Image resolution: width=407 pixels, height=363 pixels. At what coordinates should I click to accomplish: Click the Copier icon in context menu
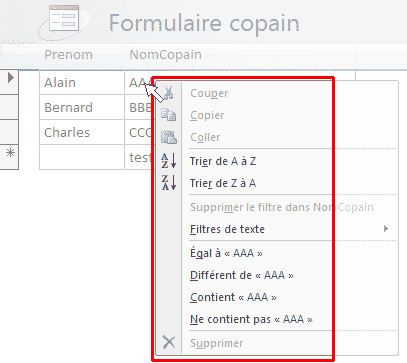pyautogui.click(x=169, y=115)
